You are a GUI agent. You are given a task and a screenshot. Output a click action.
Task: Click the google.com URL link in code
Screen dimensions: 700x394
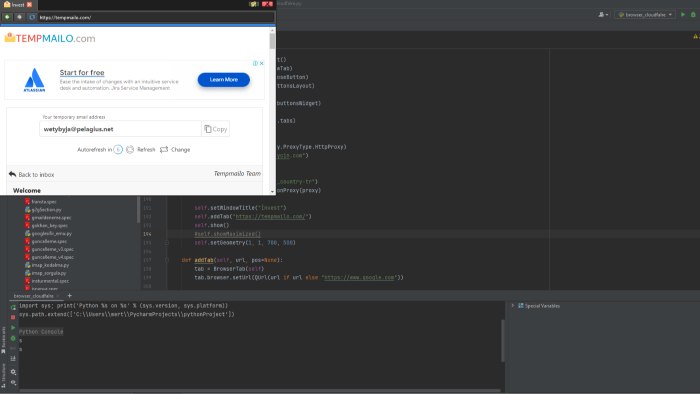pos(359,278)
